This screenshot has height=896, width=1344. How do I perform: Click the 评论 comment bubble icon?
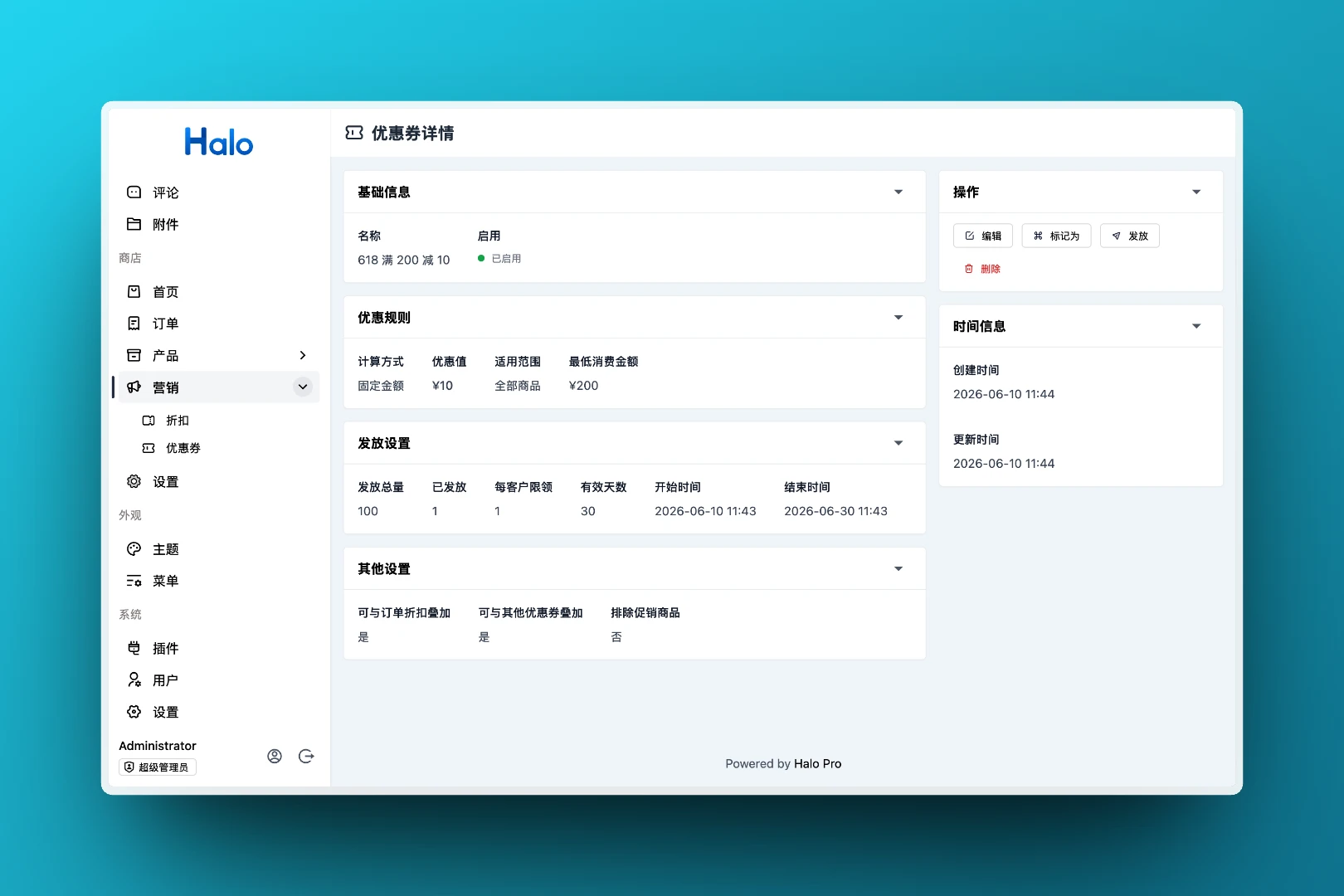pyautogui.click(x=134, y=192)
